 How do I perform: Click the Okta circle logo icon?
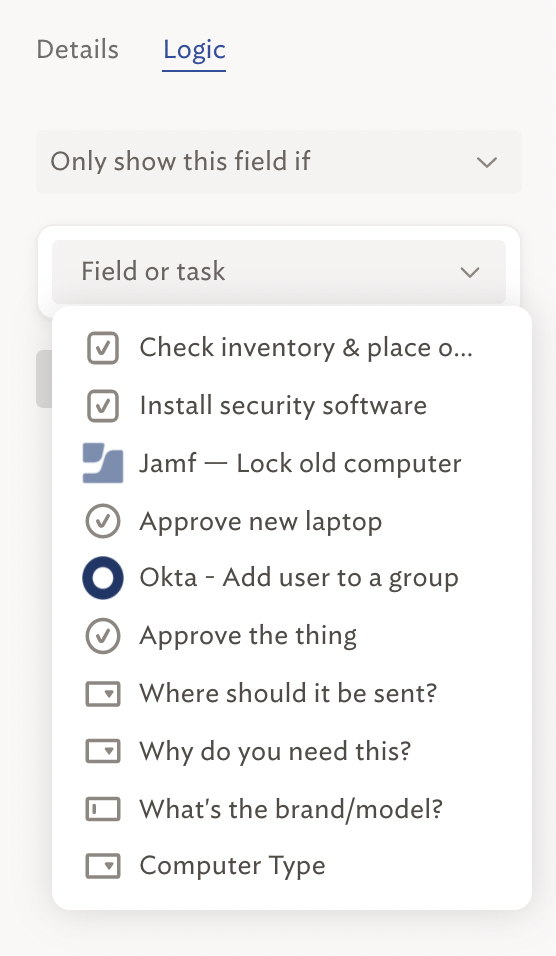tap(102, 578)
